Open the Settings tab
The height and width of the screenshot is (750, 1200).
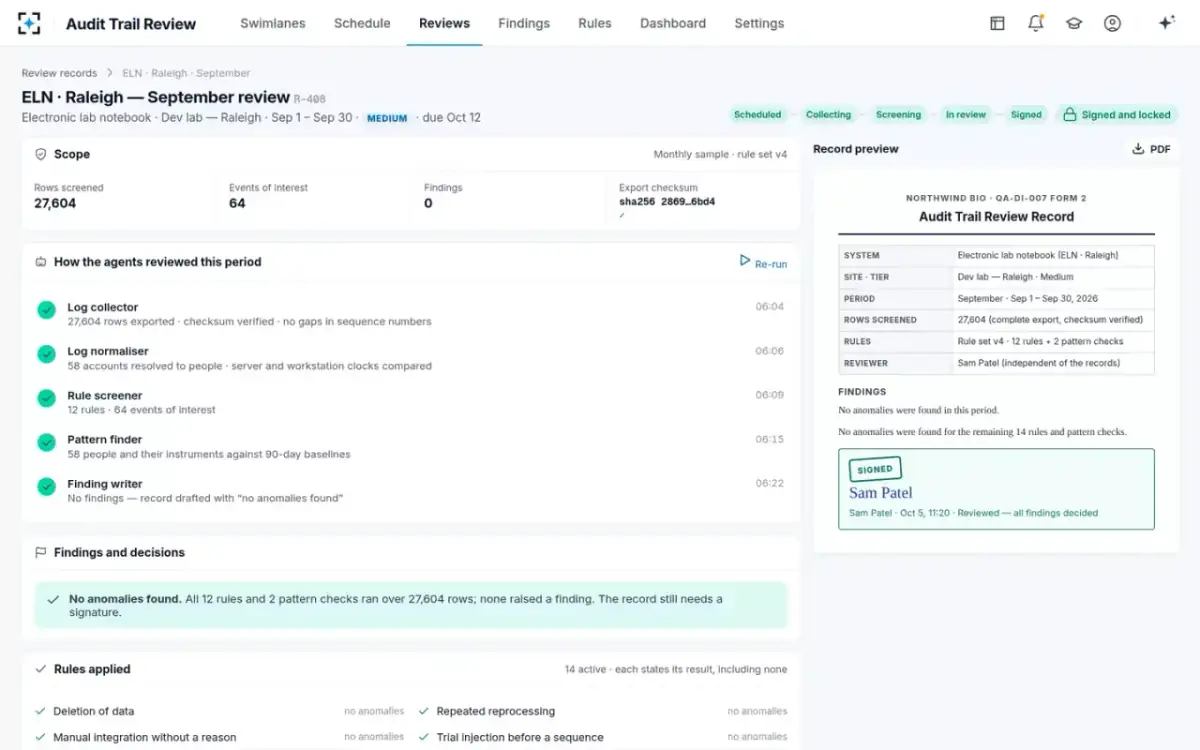pos(759,23)
